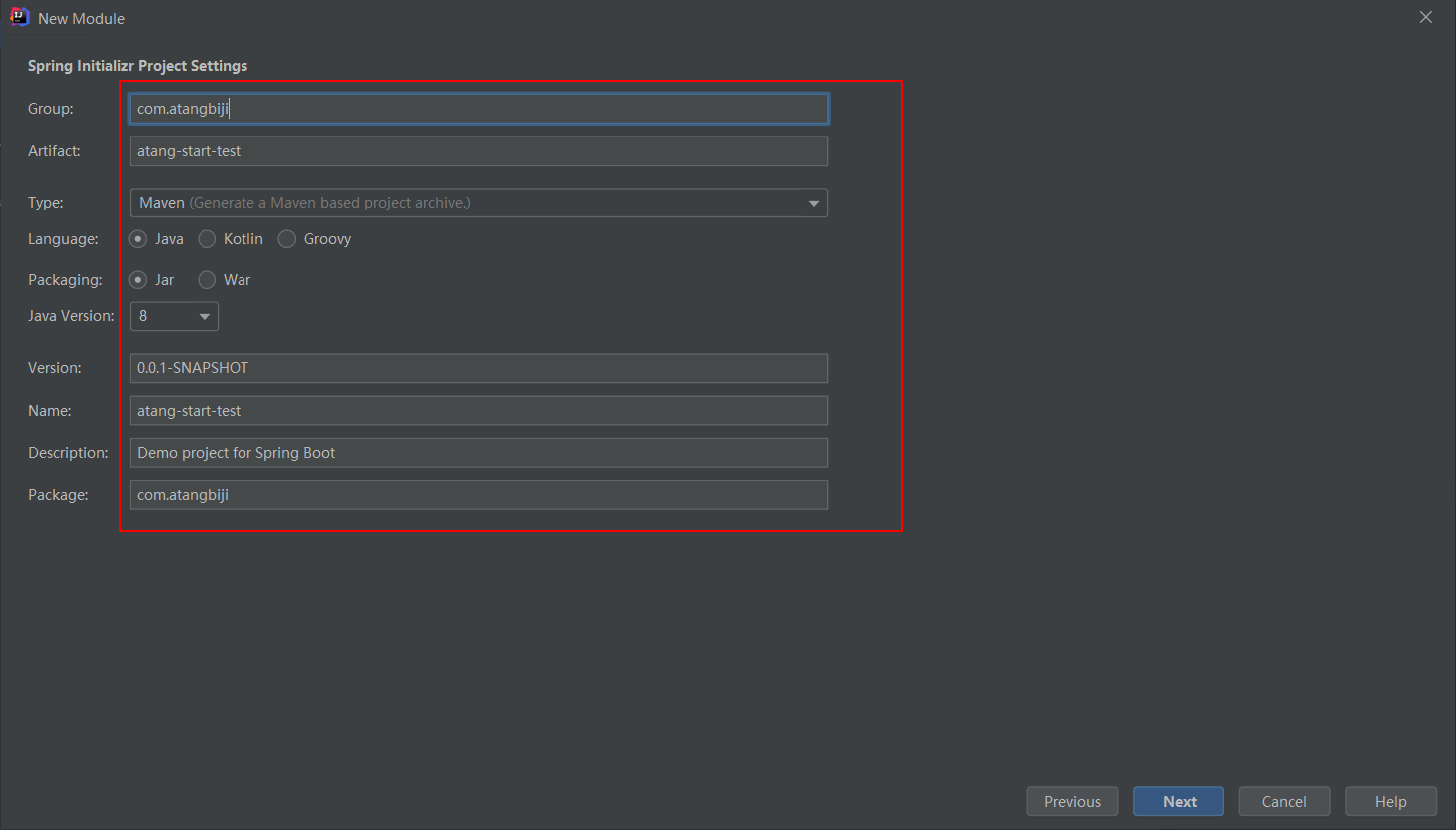Viewport: 1456px width, 830px height.
Task: Open the Type dropdown showing Maven
Action: (x=479, y=203)
